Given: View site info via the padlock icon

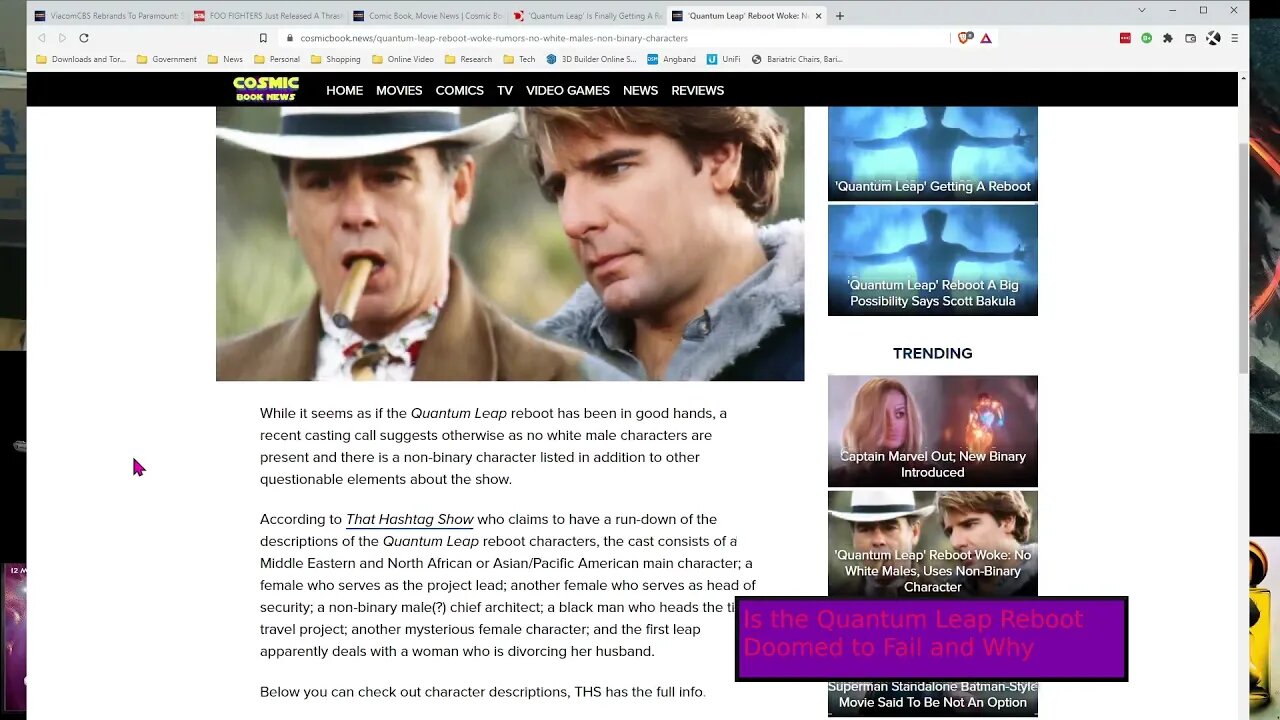Looking at the screenshot, I should pos(290,38).
